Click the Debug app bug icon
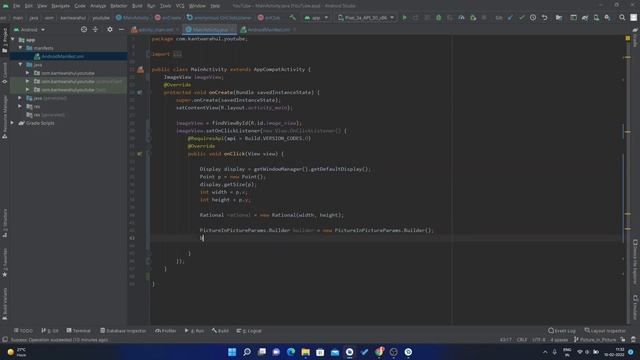 click(438, 18)
